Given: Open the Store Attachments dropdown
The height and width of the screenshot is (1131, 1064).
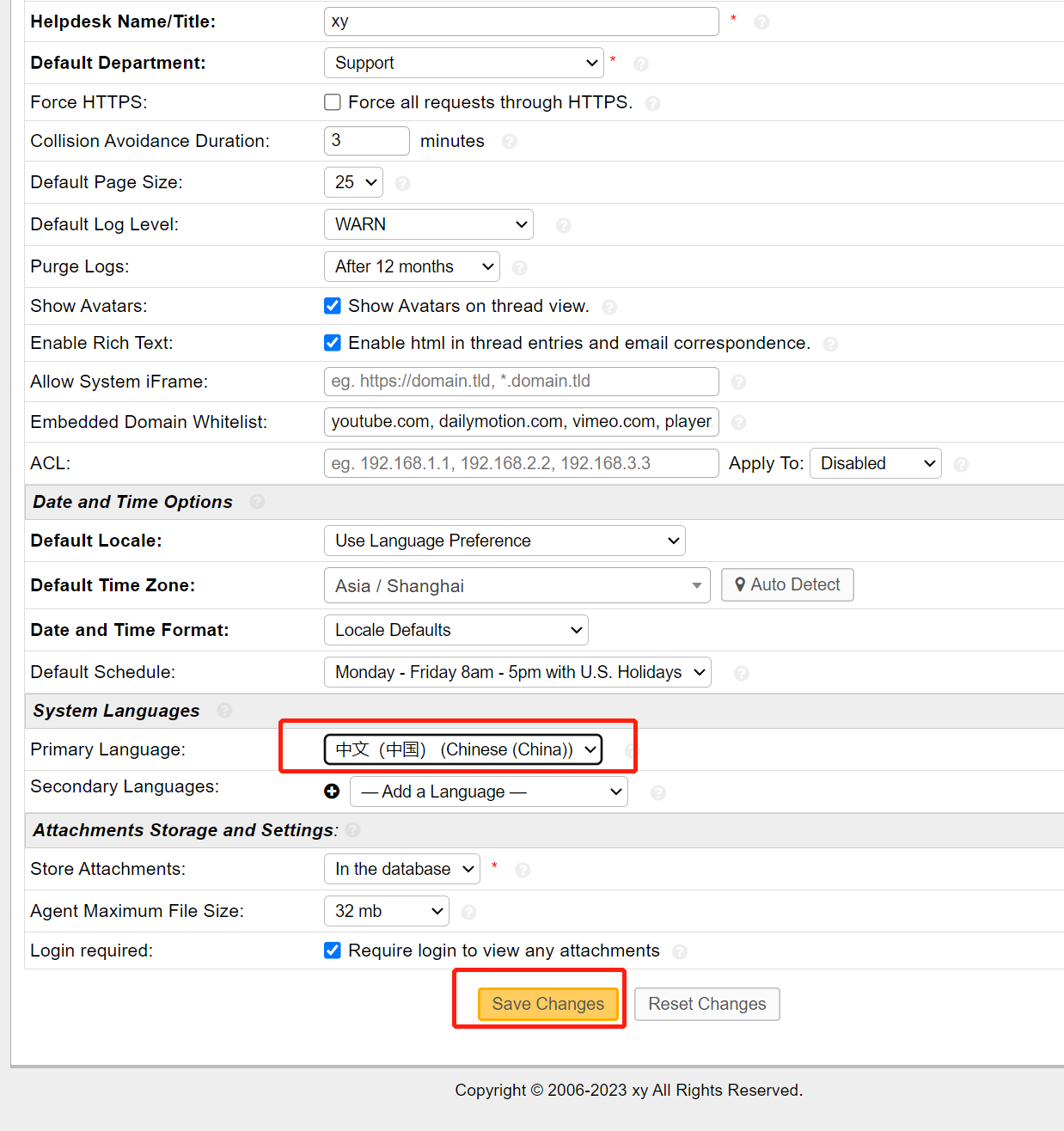Looking at the screenshot, I should click(x=401, y=869).
